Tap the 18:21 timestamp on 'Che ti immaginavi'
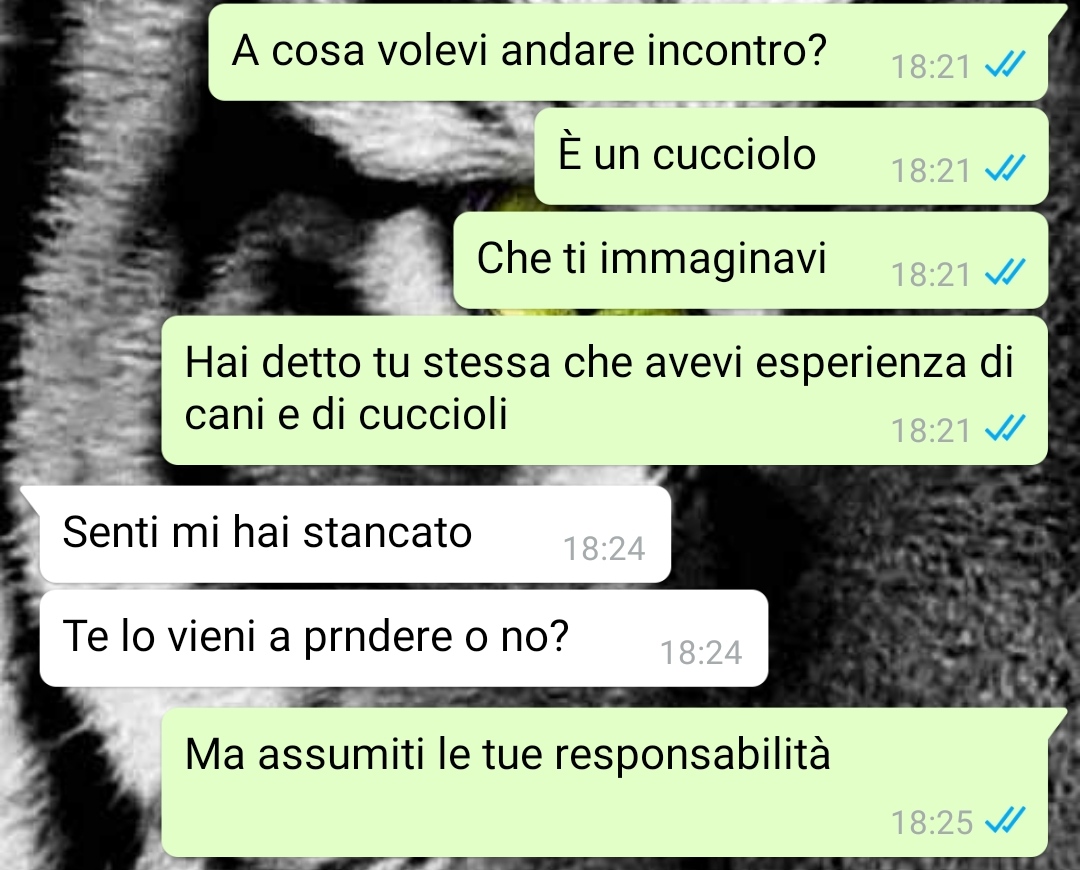The width and height of the screenshot is (1080, 870). 931,275
